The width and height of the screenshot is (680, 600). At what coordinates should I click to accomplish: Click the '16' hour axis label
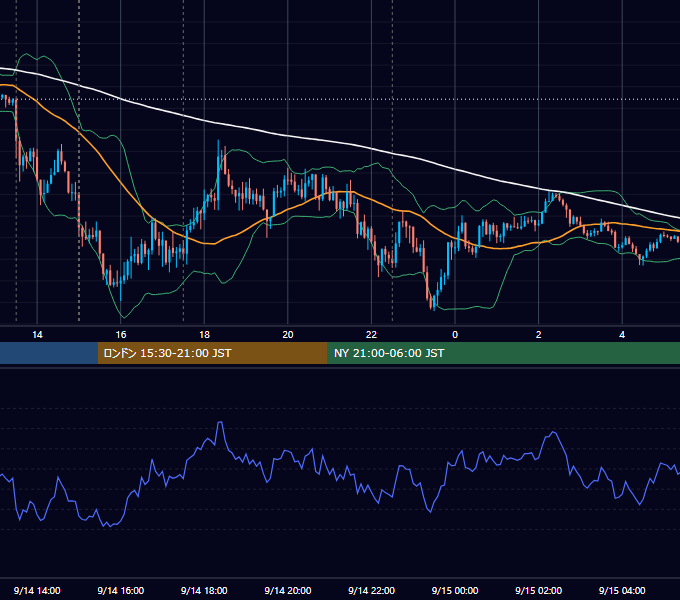(x=121, y=335)
